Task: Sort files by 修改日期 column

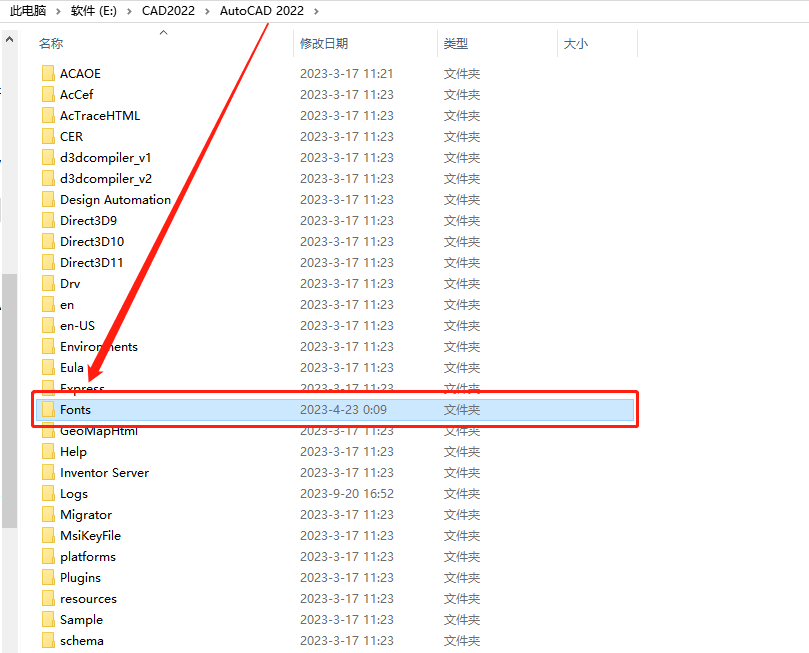Action: point(324,43)
